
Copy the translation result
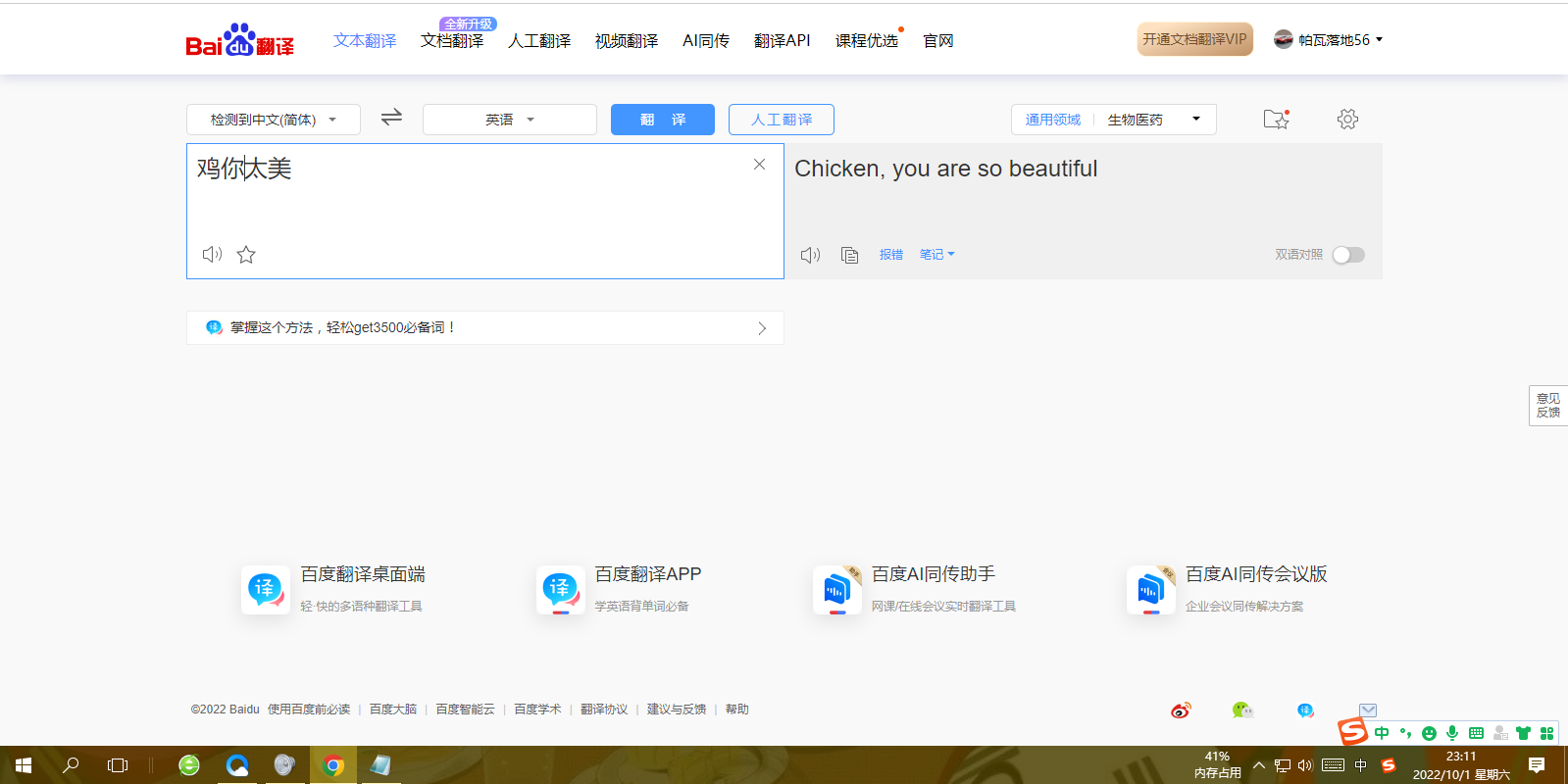(850, 255)
